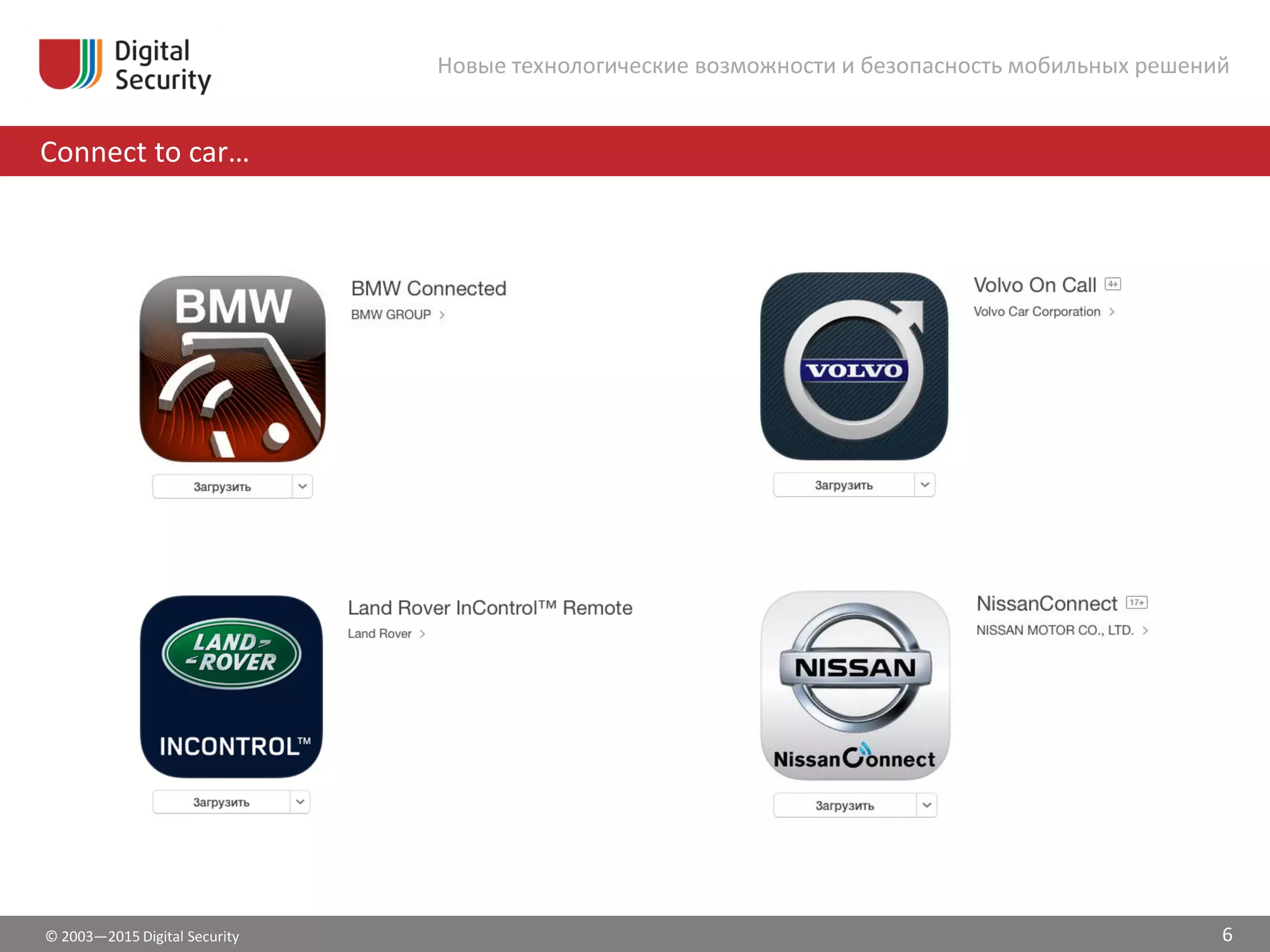Download Land Rover InControl Remote via Загрузить
This screenshot has height=952, width=1270.
point(221,802)
